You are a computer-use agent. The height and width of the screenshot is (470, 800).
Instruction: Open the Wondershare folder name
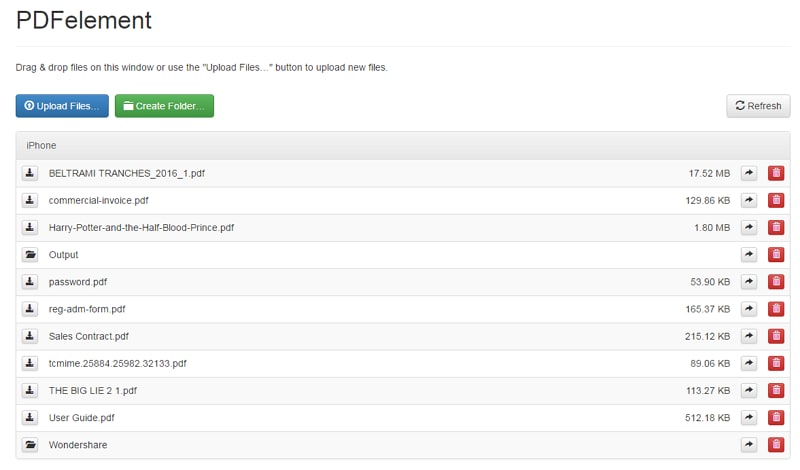coord(78,444)
